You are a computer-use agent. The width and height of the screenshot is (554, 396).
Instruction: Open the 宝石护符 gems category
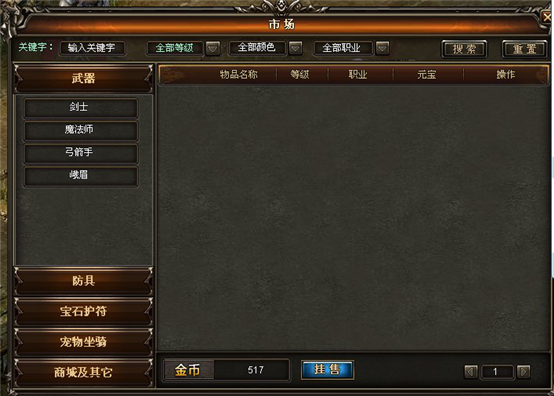84,312
